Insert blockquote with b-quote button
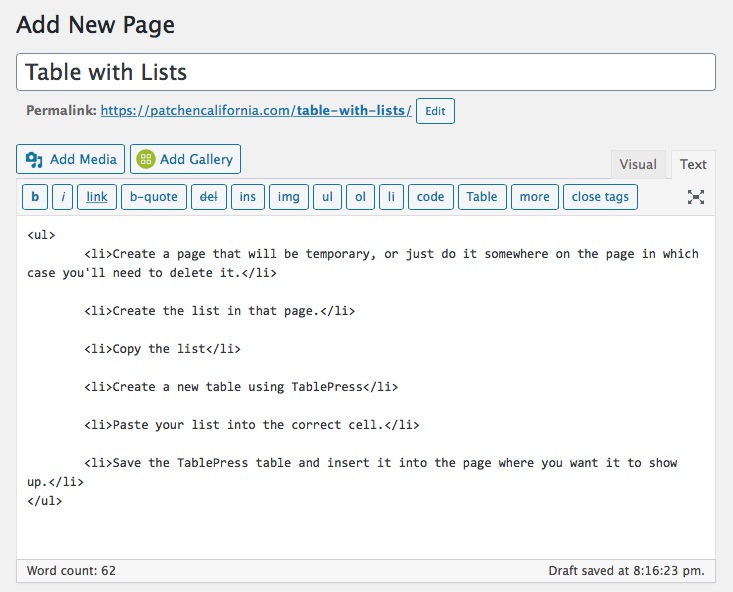Screen dimensions: 733x592 click(x=154, y=197)
